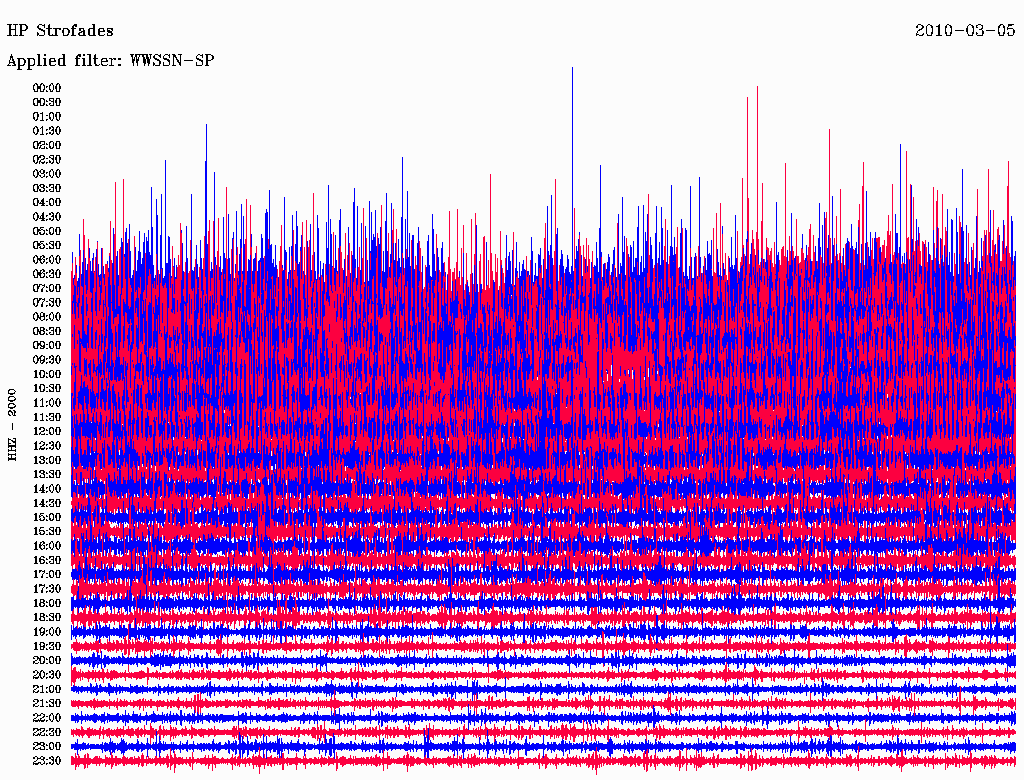
Task: Select the 04:30 time label
Action: click(x=47, y=217)
